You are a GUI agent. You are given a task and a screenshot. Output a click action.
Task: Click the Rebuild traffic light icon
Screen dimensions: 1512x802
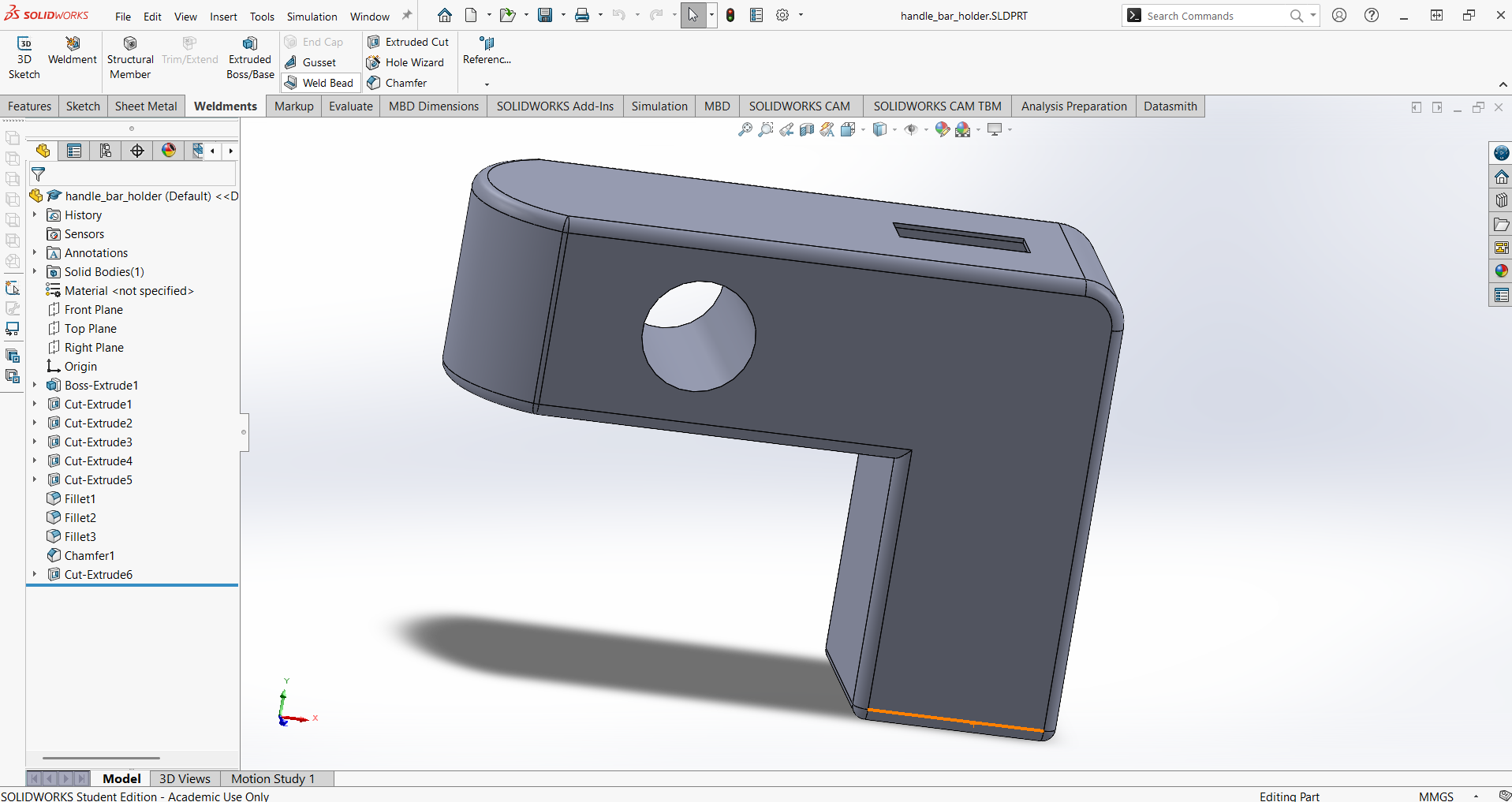[730, 15]
